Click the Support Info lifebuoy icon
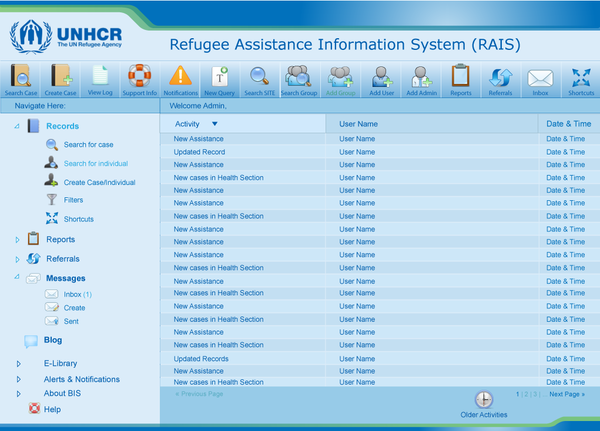The width and height of the screenshot is (600, 431). (x=139, y=77)
